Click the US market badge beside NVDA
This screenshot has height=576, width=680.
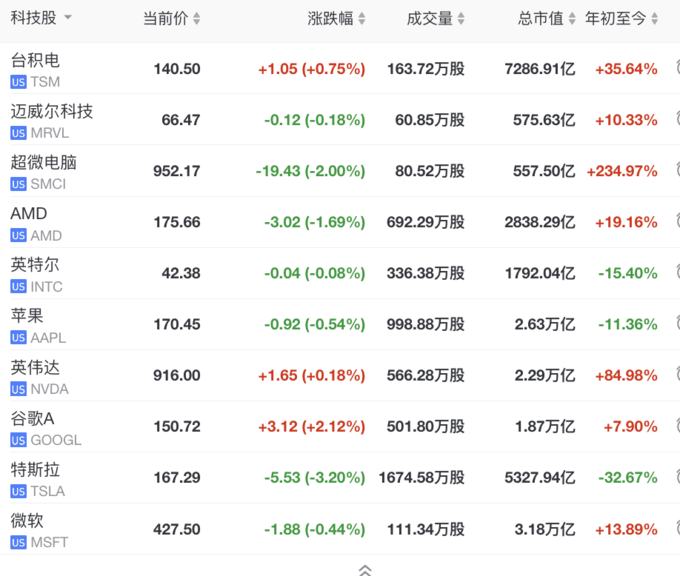tap(18, 389)
